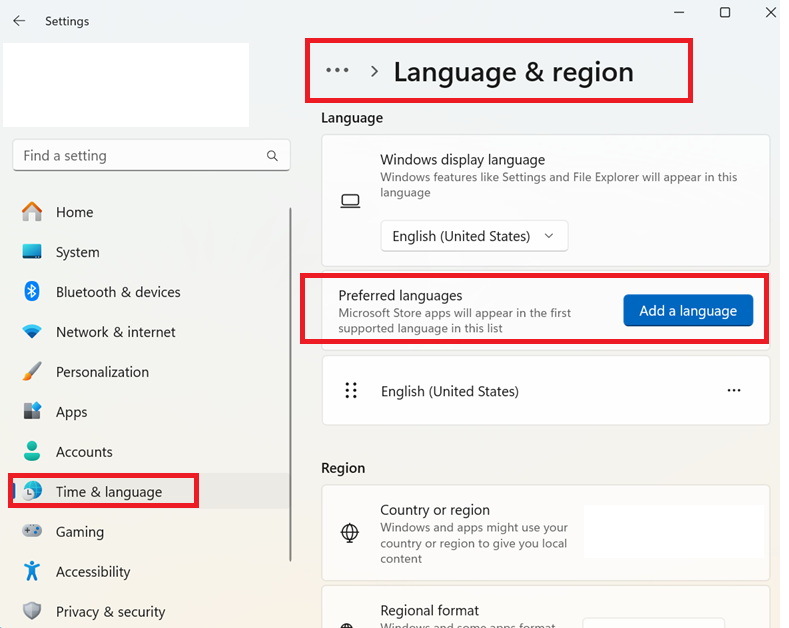
Task: Click the Preferred languages label
Action: point(400,295)
